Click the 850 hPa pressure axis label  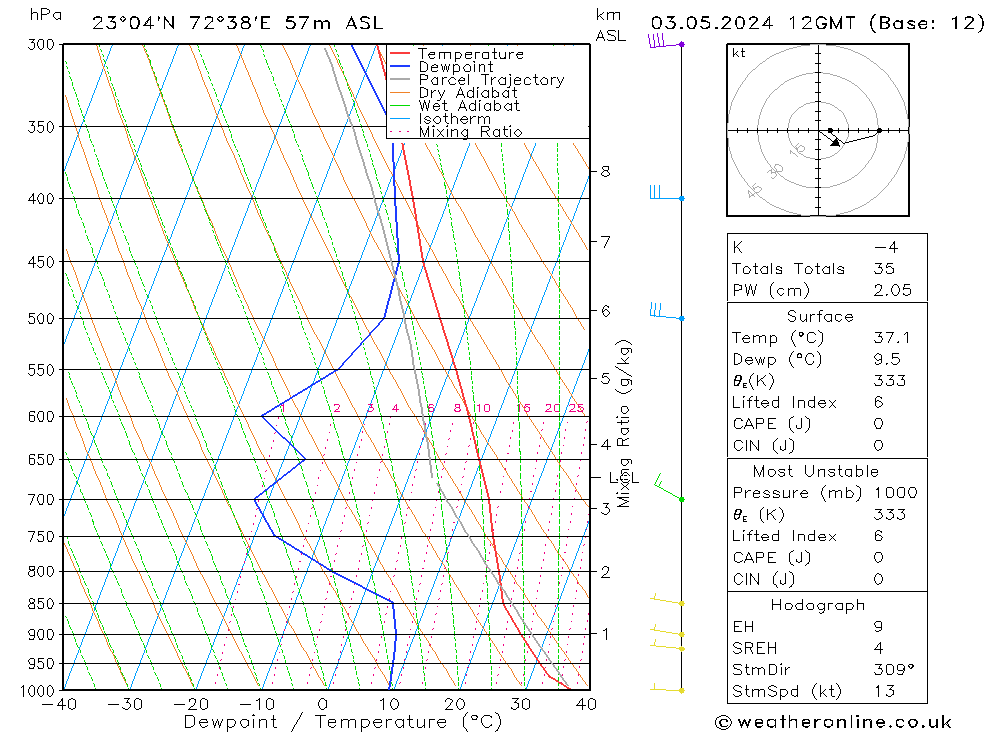coord(42,603)
